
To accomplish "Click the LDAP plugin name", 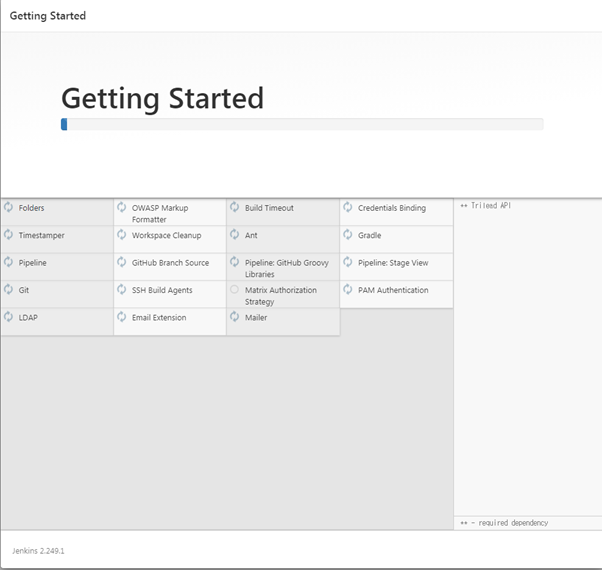I will 28,317.
